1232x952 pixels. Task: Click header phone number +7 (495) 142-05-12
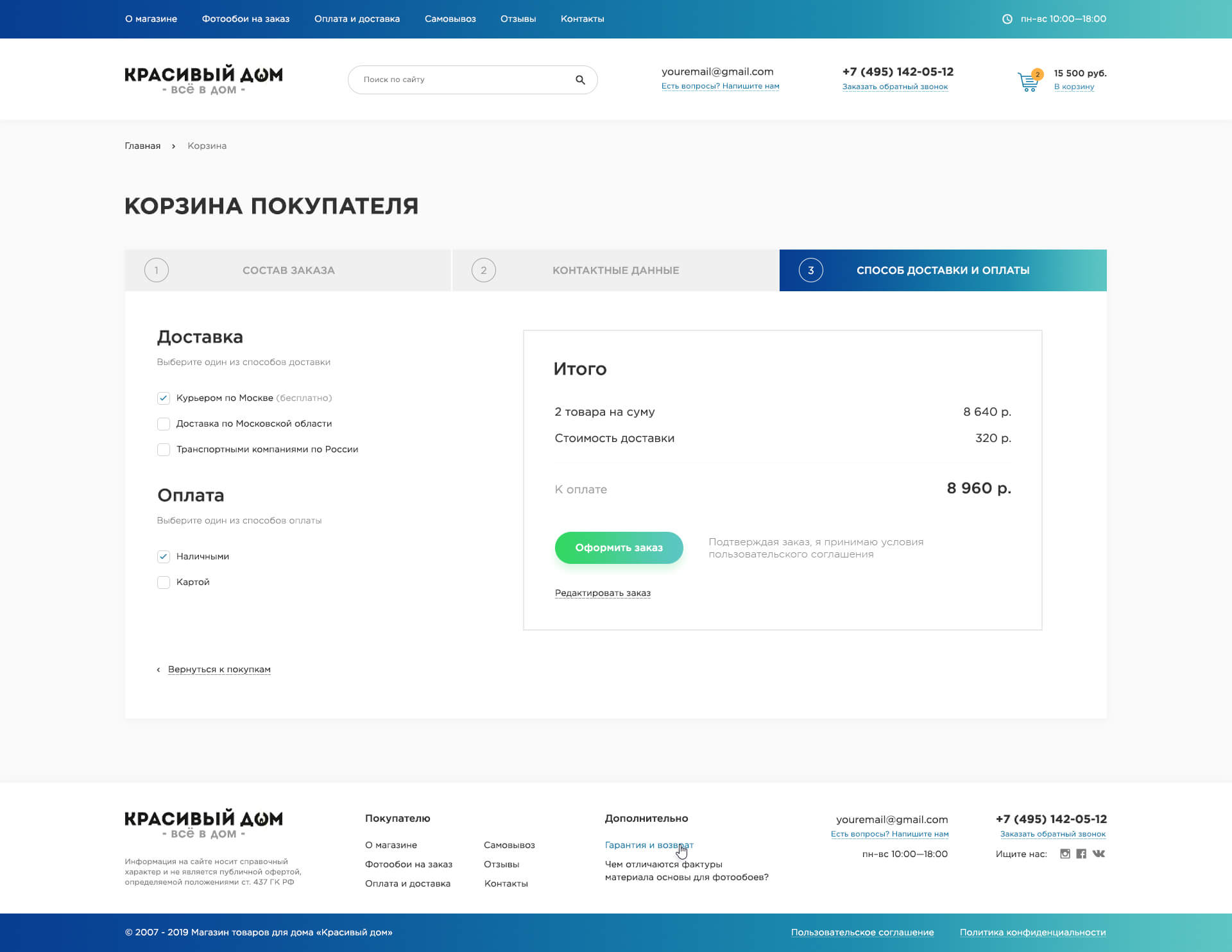tap(898, 72)
